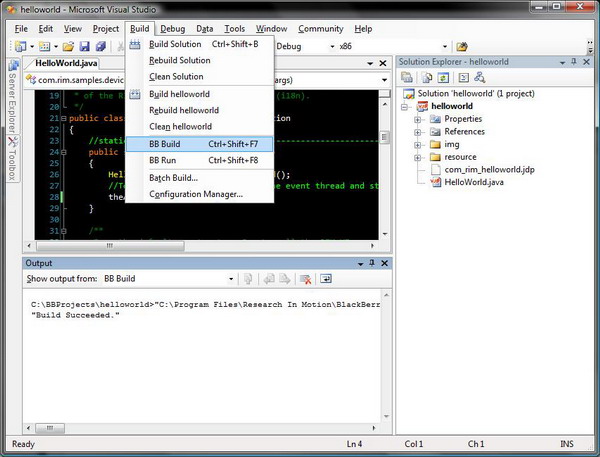Expand the References tree node
The image size is (600, 457).
coord(417,132)
